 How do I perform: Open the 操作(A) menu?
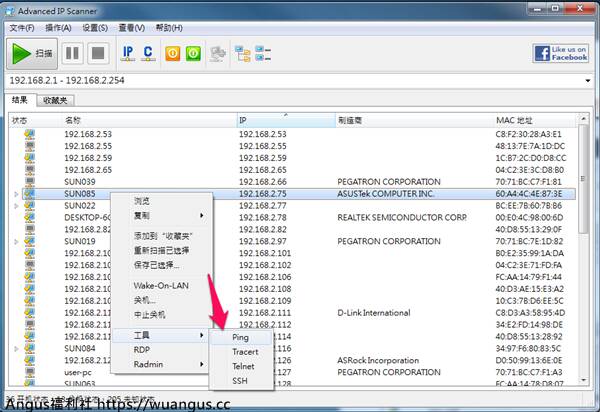(58, 28)
